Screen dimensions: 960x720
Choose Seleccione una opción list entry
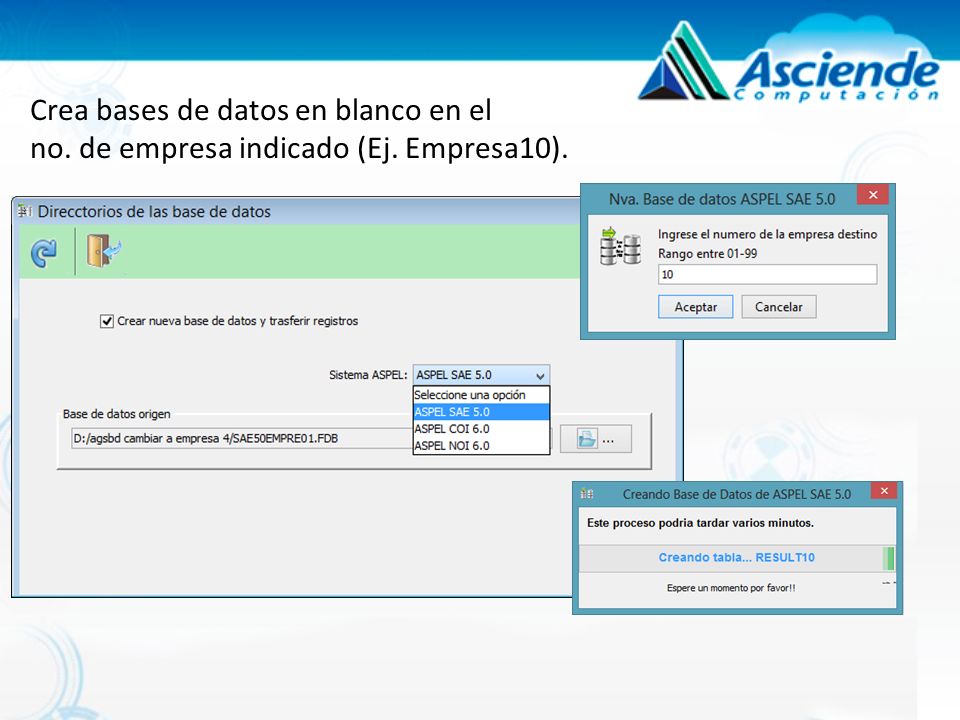(481, 395)
